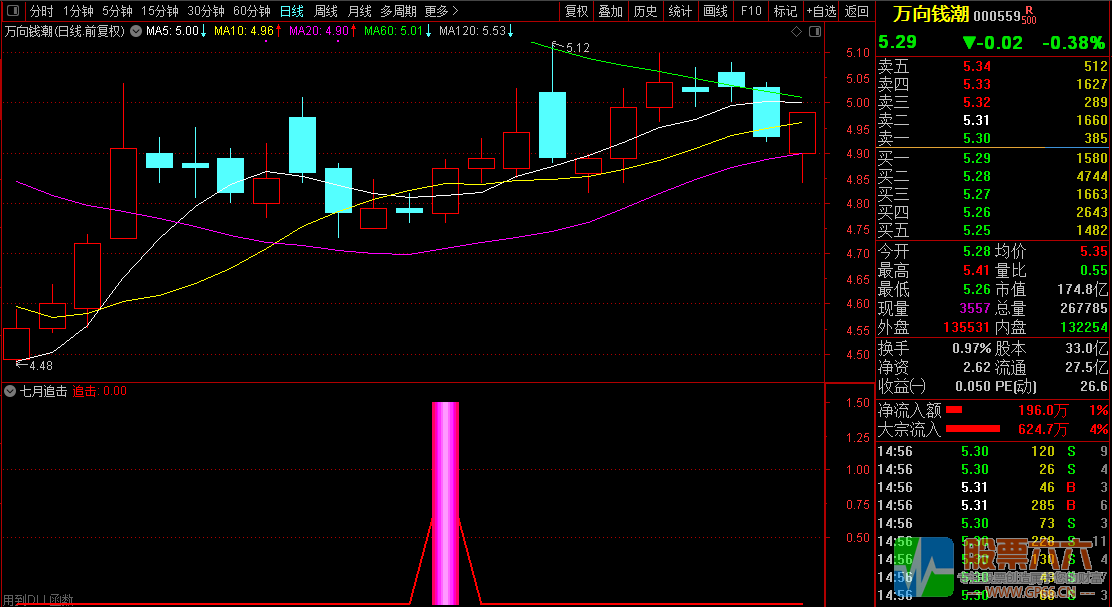Switch to the 周线 weekly tab

(326, 11)
